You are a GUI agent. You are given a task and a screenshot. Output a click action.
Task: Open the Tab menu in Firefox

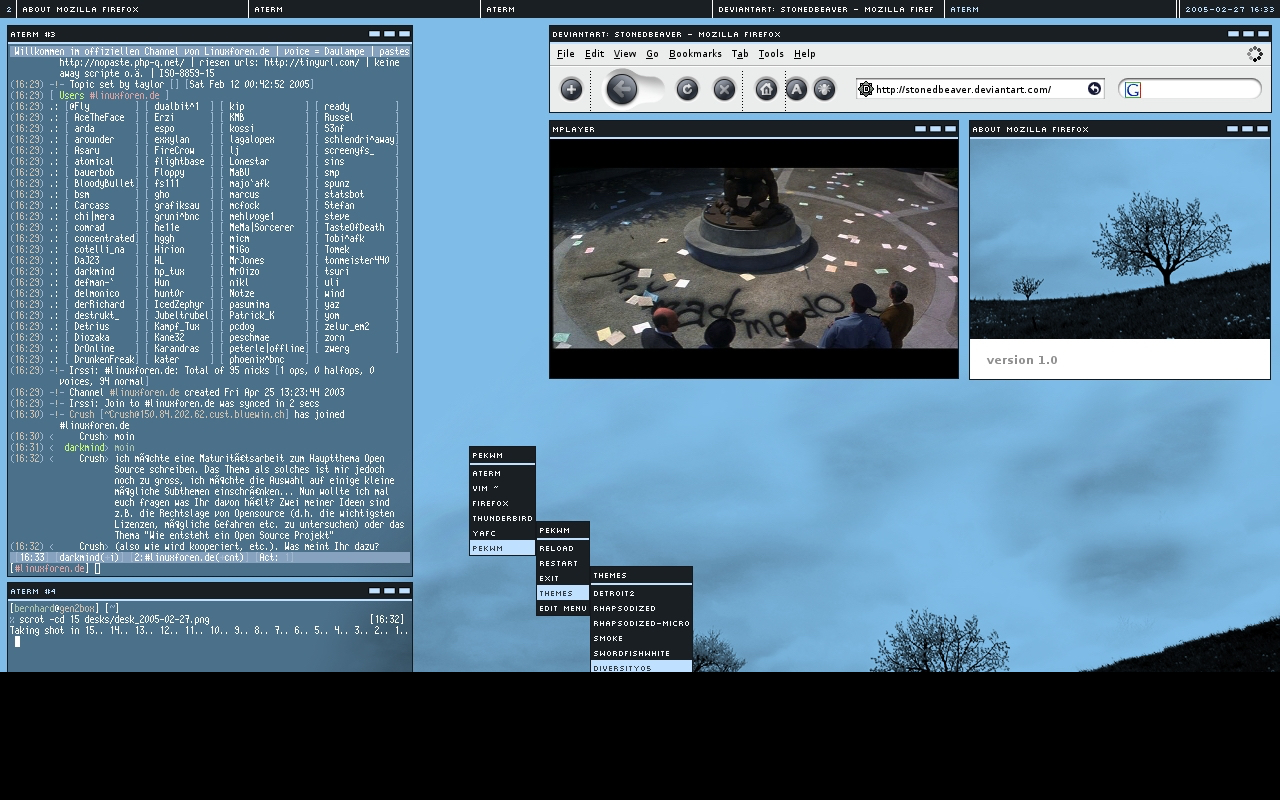pyautogui.click(x=740, y=54)
